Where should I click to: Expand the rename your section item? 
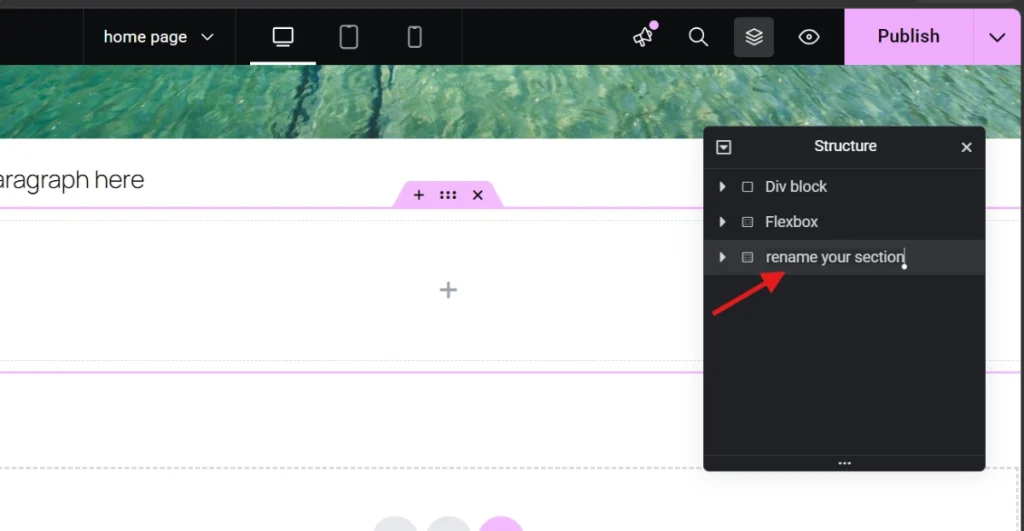[722, 257]
